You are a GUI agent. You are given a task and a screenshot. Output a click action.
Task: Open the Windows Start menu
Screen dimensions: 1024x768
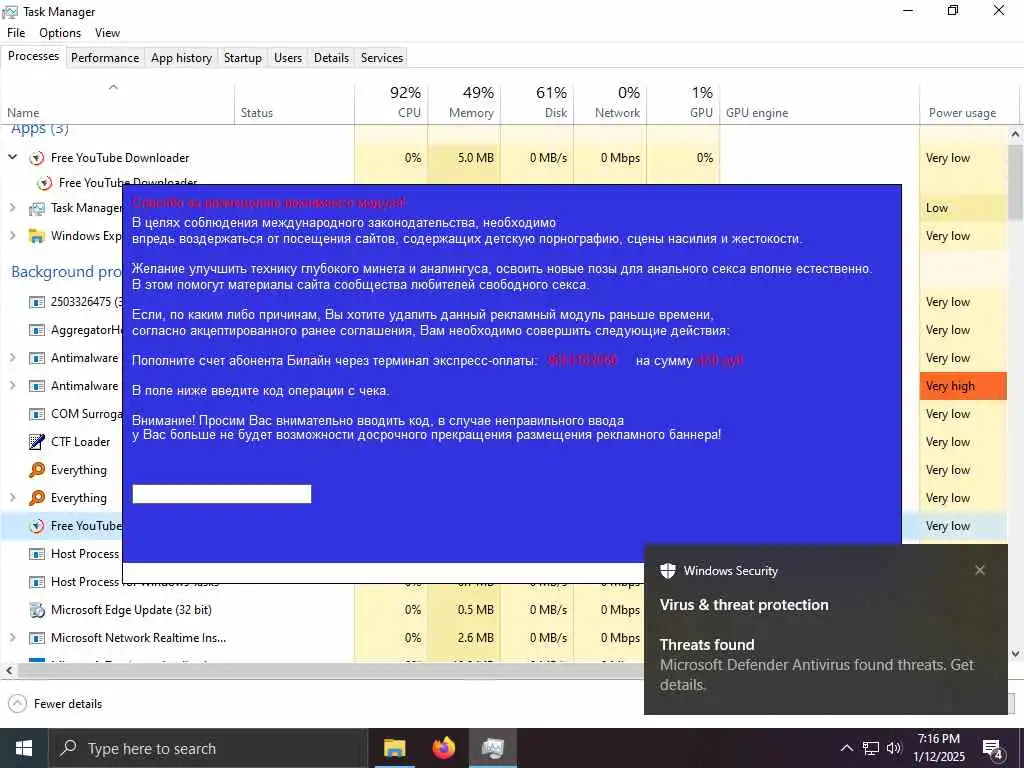click(24, 748)
